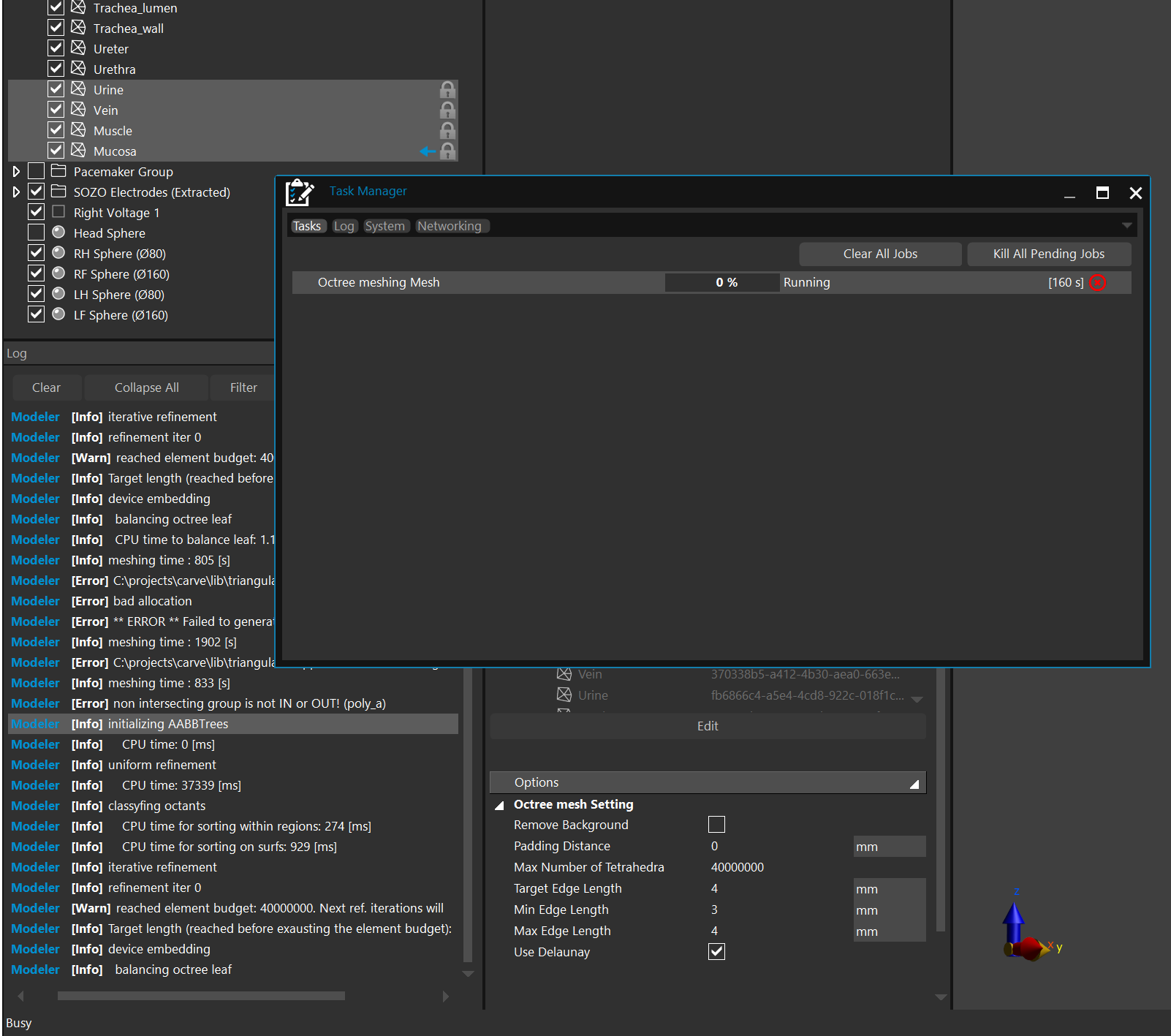Click the Edit button below entity list
The height and width of the screenshot is (1036, 1171).
point(708,726)
